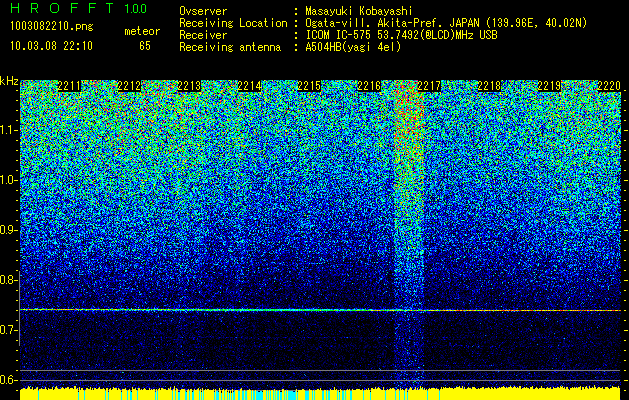The image size is (629, 400).
Task: Click the 2217 time marker
Action: click(x=429, y=86)
